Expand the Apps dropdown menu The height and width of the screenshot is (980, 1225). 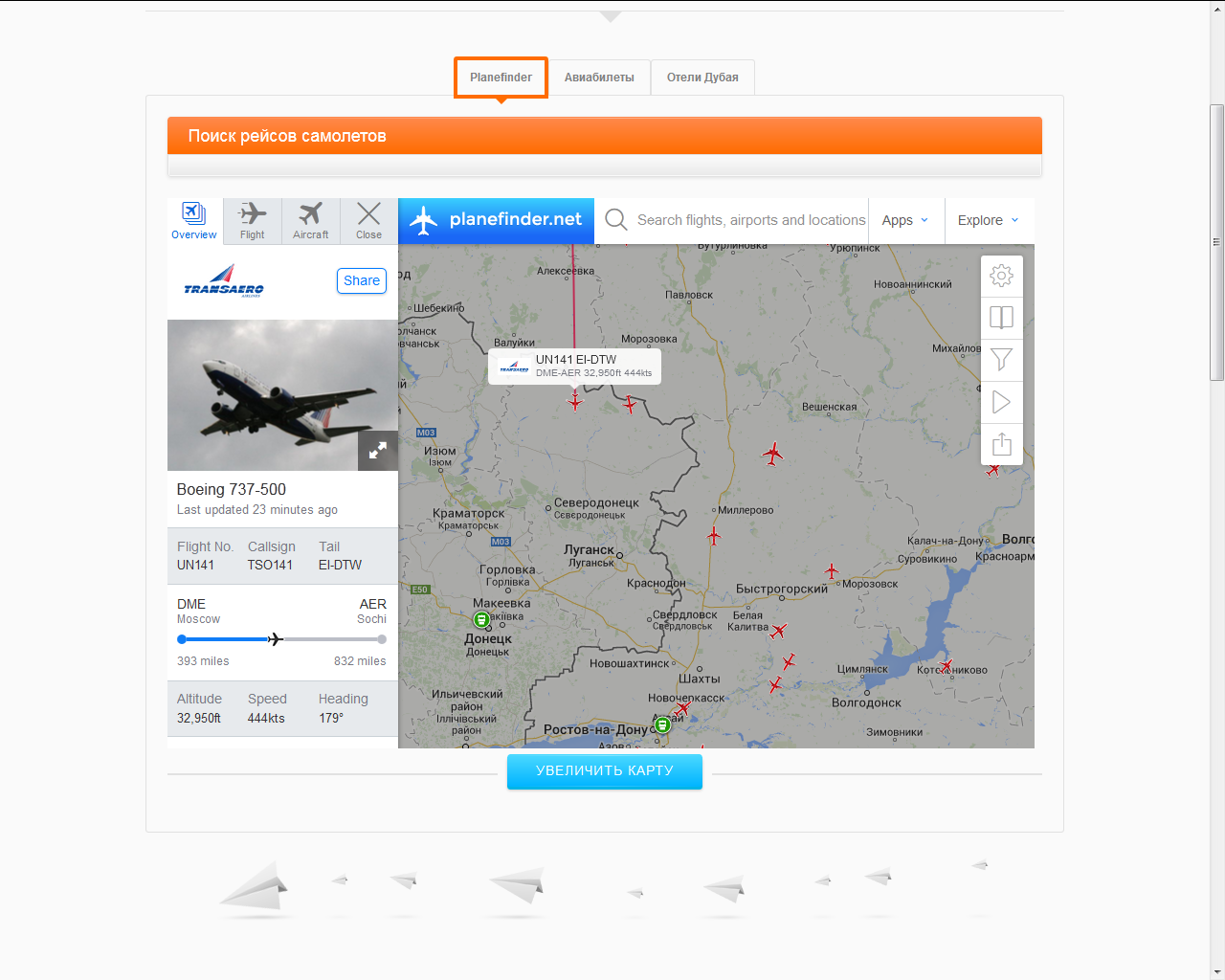tap(905, 220)
